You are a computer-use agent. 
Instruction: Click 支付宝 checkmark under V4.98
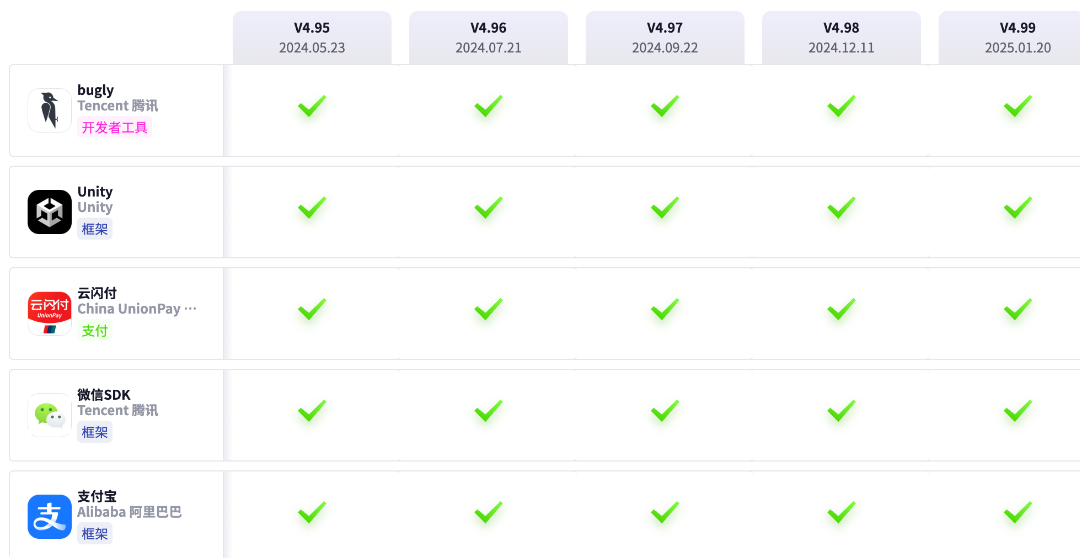[x=841, y=513]
